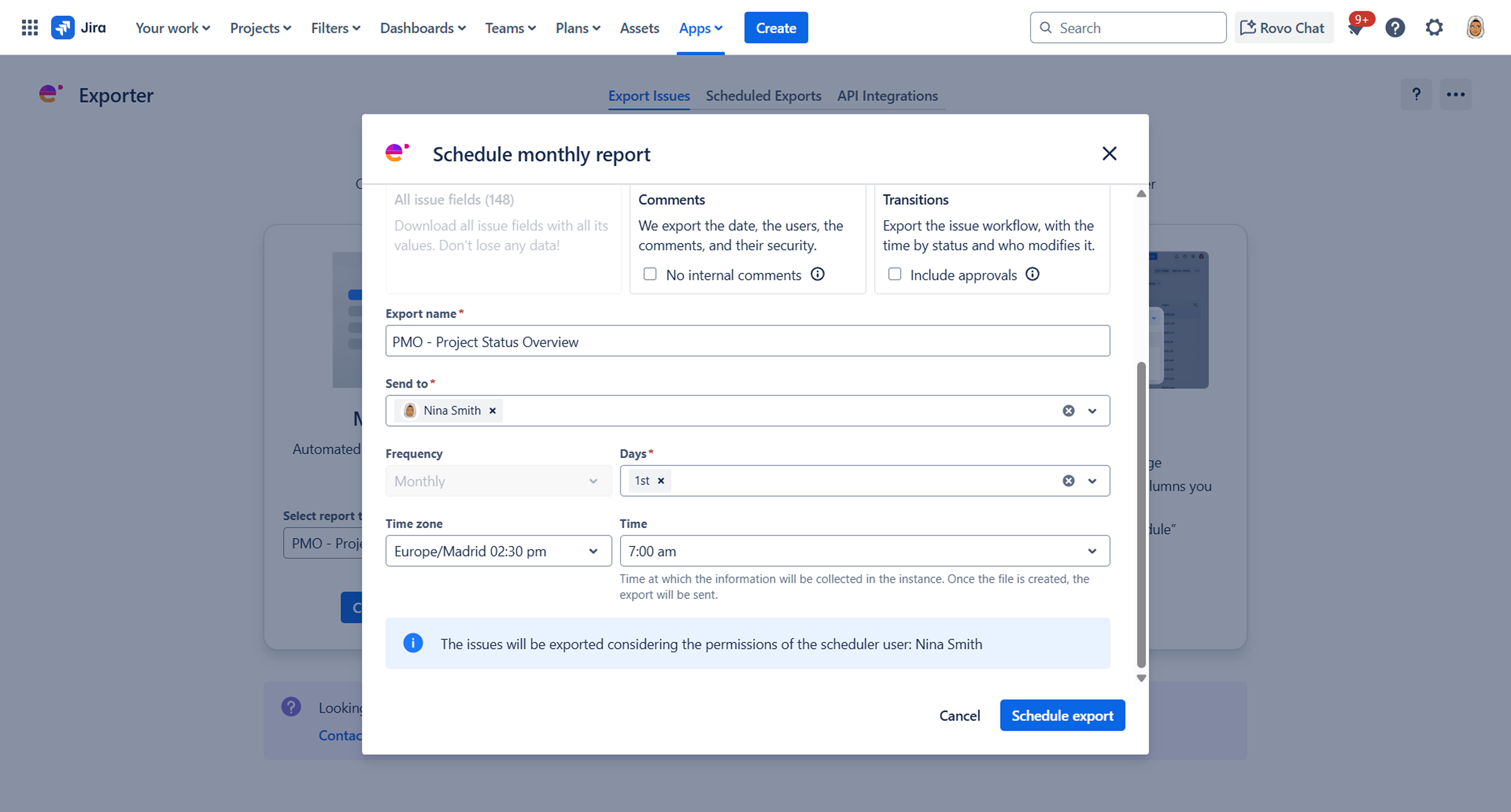Confirm with the Schedule export button
Image resolution: width=1511 pixels, height=812 pixels.
click(1062, 715)
